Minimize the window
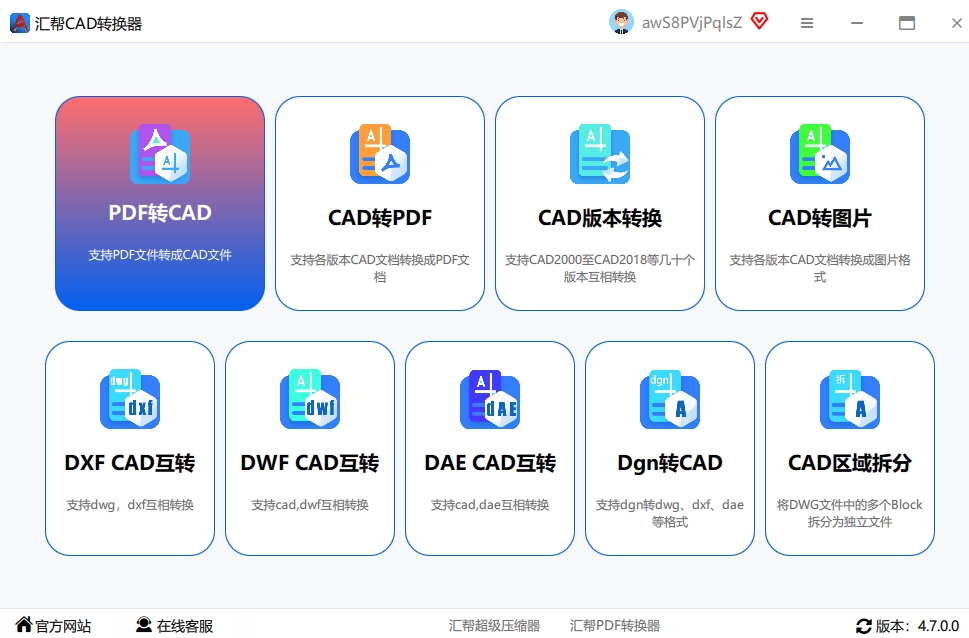The height and width of the screenshot is (638, 969). click(x=857, y=23)
